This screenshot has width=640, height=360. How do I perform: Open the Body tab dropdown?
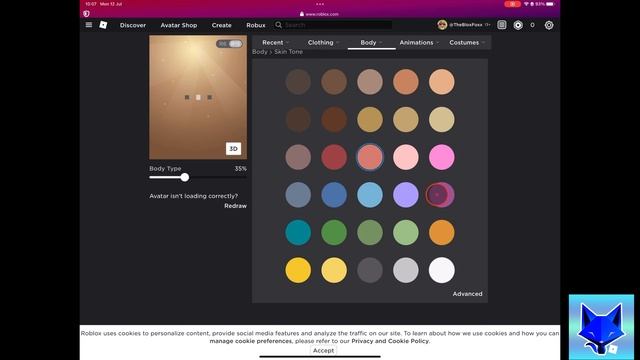click(371, 42)
